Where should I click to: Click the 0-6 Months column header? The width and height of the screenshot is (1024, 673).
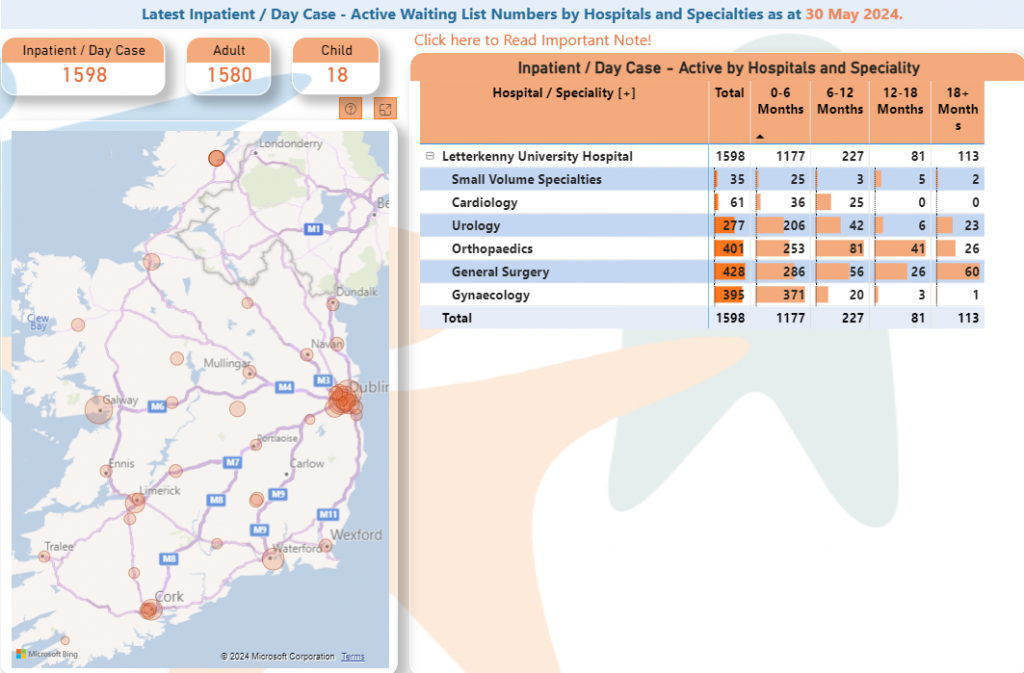click(780, 101)
